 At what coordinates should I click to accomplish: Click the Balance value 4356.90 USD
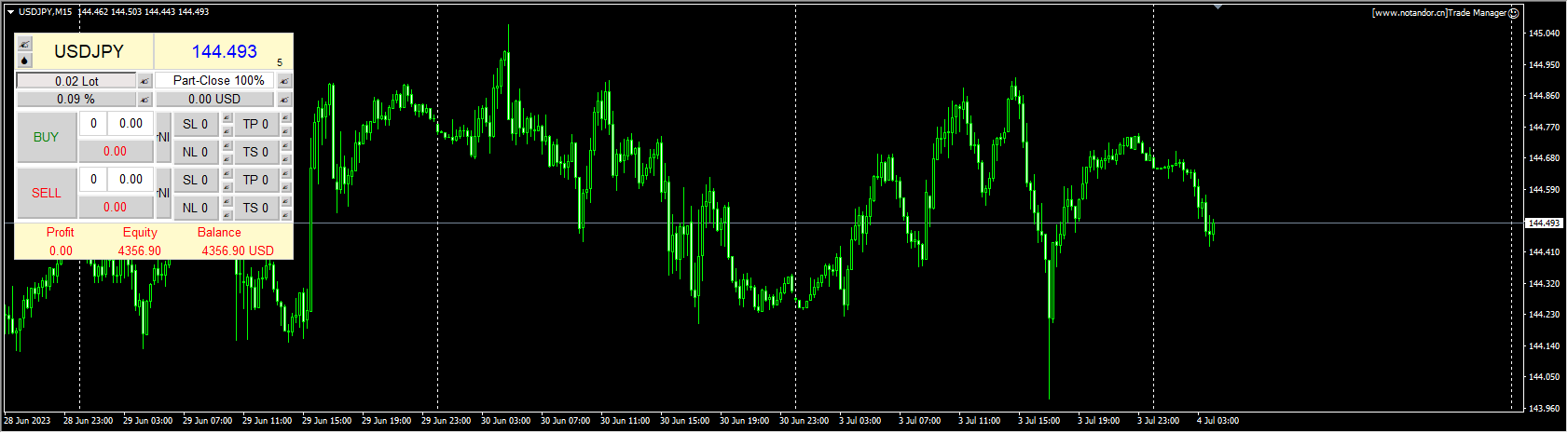click(x=238, y=250)
